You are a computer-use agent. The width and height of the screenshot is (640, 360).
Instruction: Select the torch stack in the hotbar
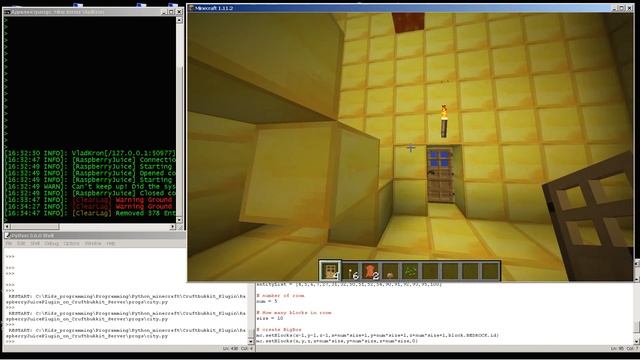pos(350,271)
